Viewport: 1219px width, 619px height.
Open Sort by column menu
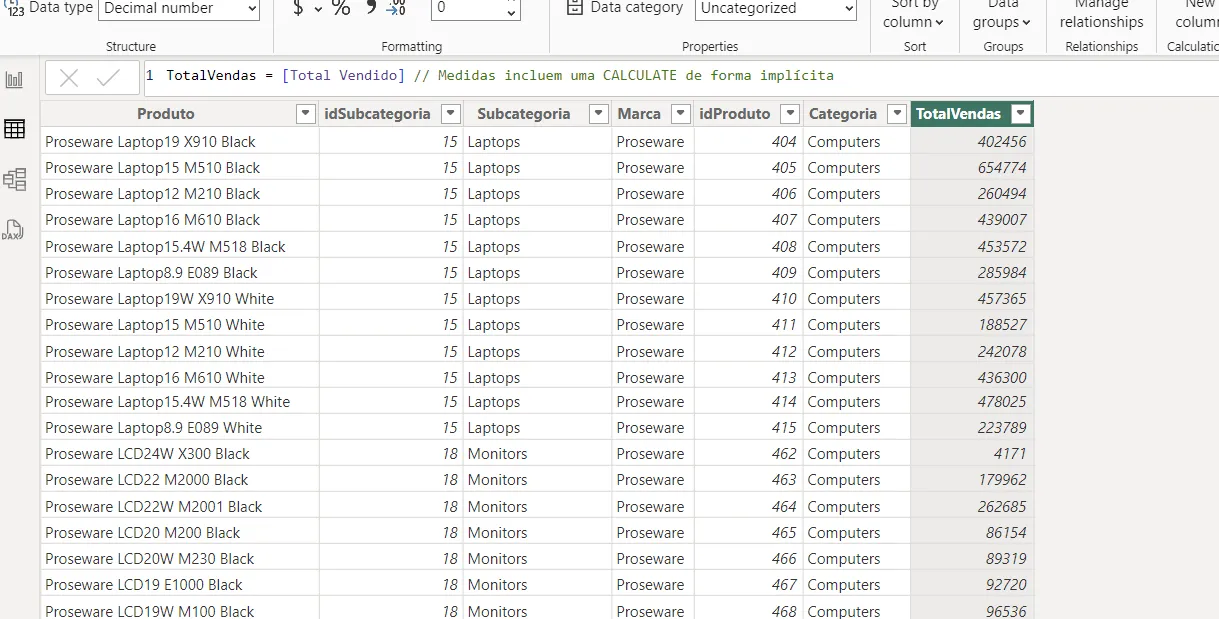click(x=914, y=14)
